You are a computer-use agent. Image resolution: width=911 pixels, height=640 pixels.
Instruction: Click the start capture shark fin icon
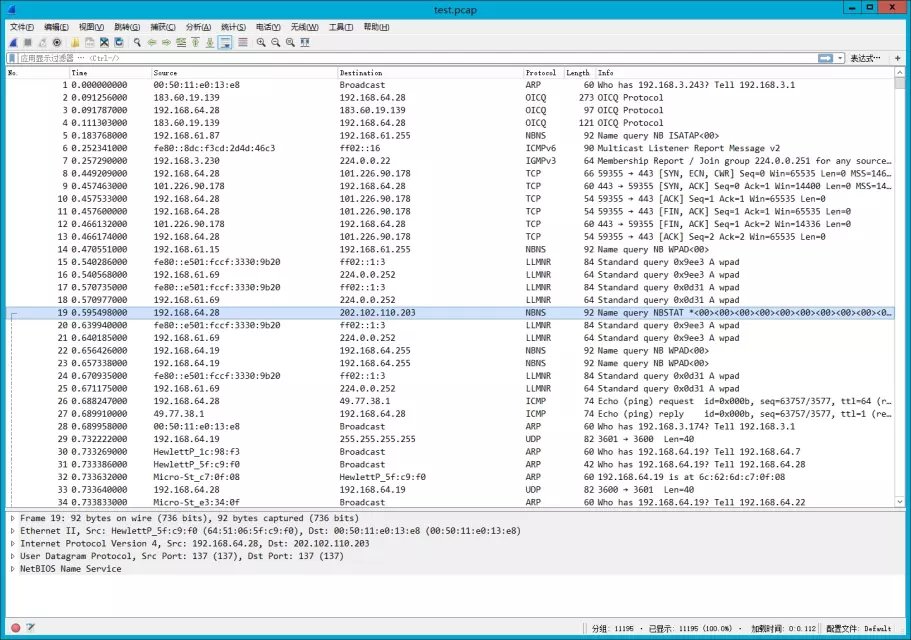point(13,42)
